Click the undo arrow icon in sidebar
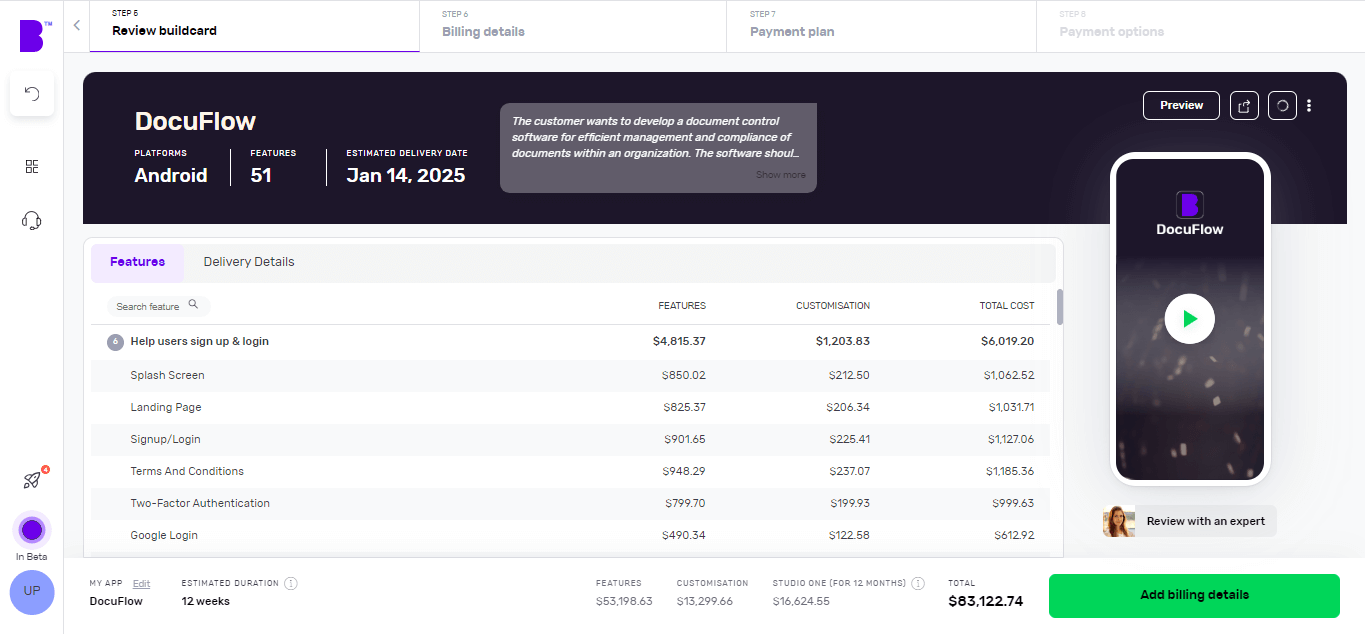1365x634 pixels. click(x=32, y=94)
